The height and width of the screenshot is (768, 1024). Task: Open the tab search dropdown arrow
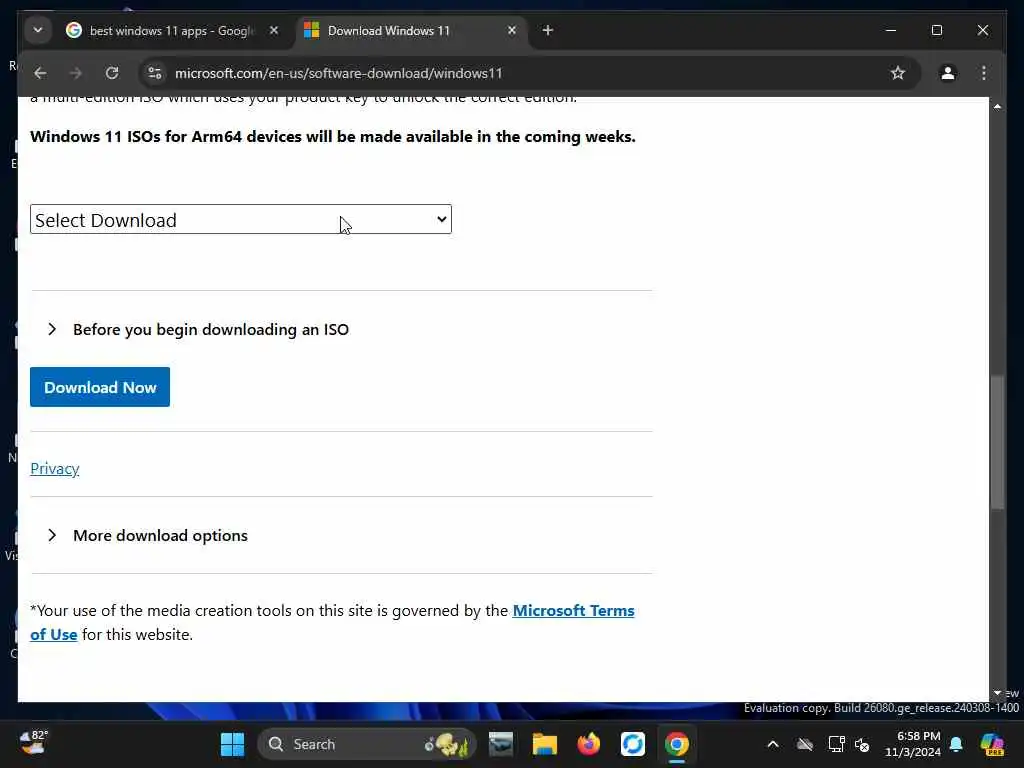[38, 31]
